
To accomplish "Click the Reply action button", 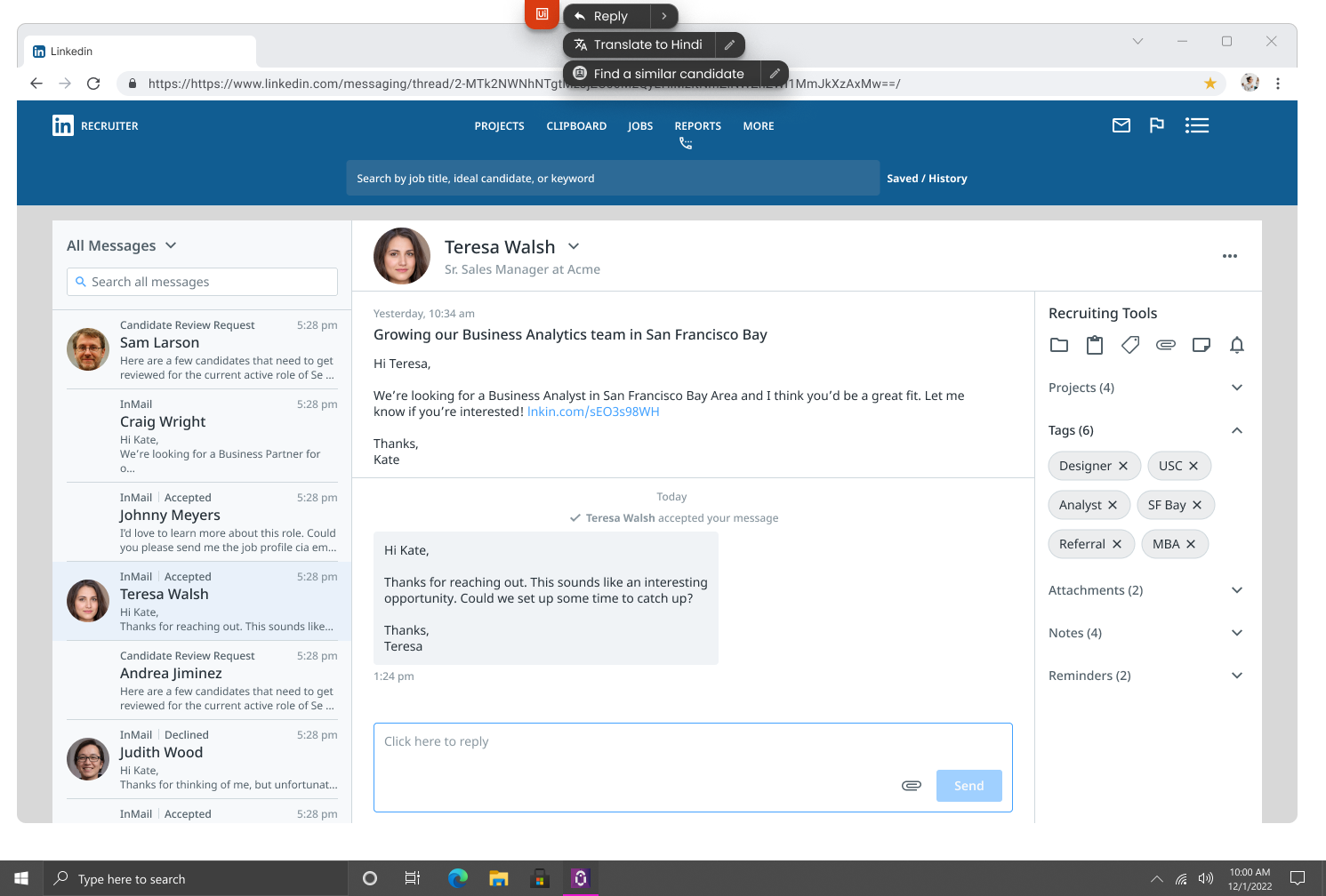I will [x=607, y=16].
